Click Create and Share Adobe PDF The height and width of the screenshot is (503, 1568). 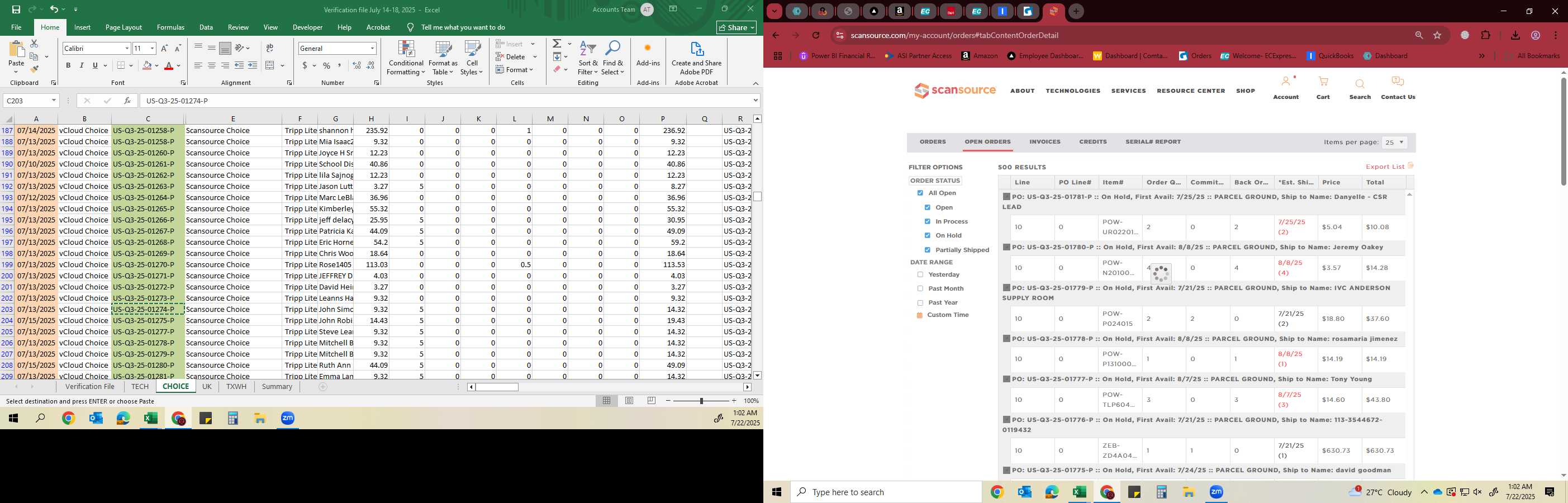click(x=696, y=58)
